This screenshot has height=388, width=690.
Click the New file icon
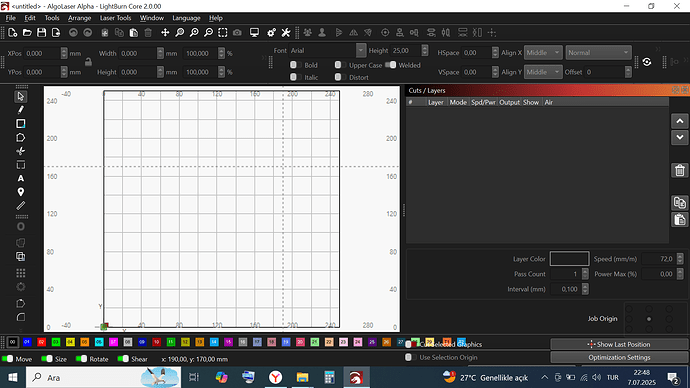coord(13,33)
